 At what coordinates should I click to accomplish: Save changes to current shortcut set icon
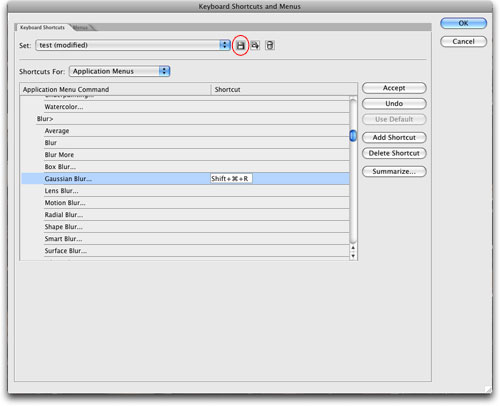coord(240,45)
